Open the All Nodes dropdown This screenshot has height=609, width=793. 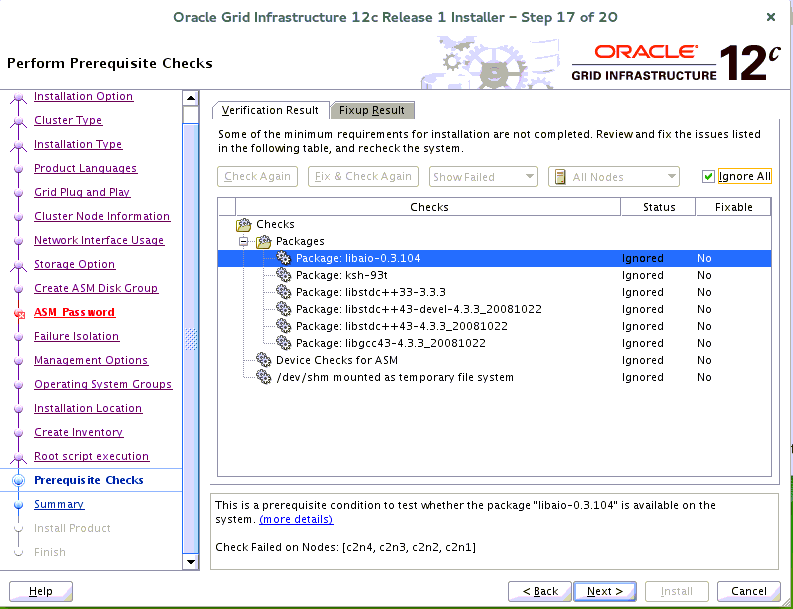click(x=613, y=177)
